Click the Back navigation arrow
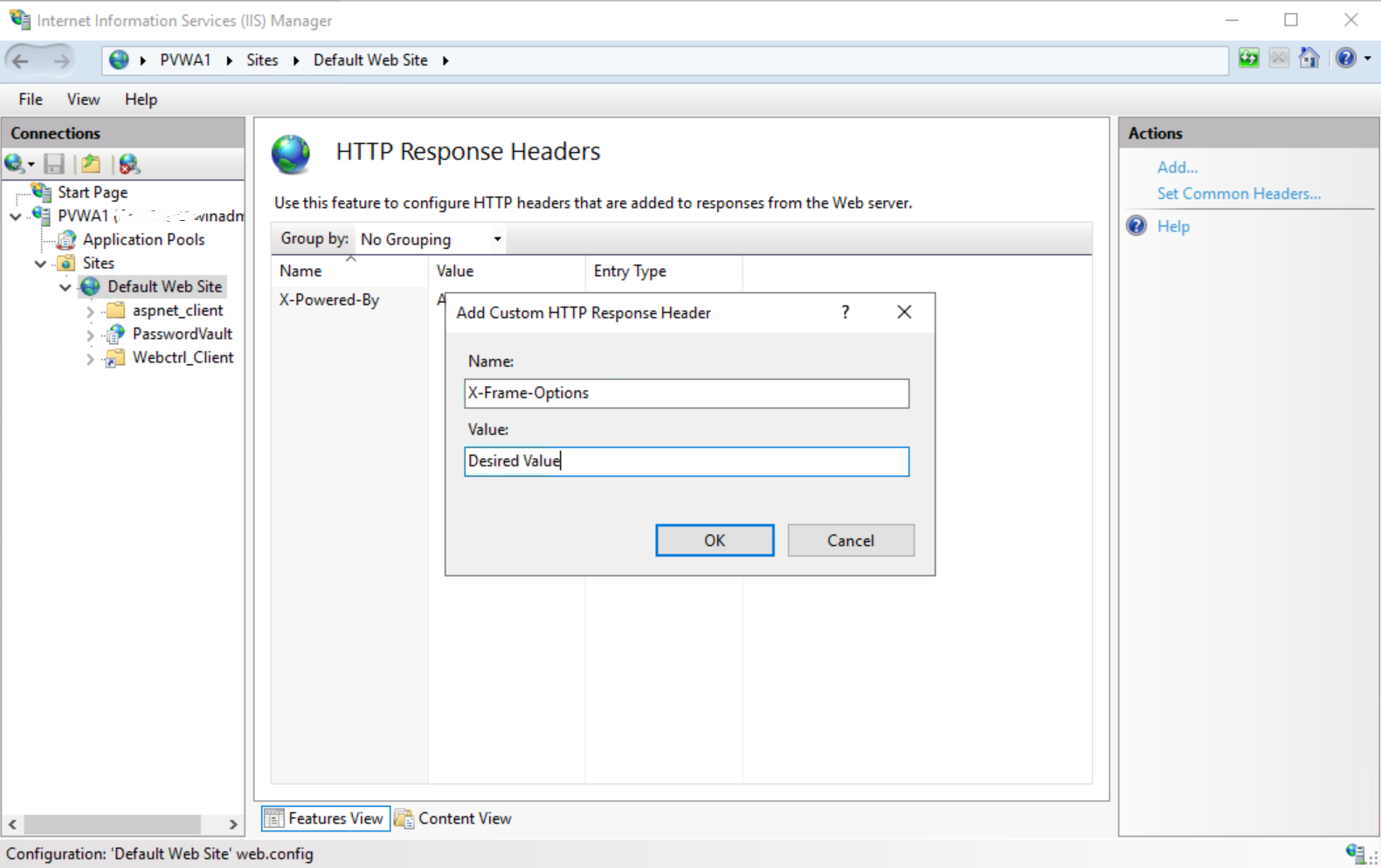1381x868 pixels. tap(21, 60)
